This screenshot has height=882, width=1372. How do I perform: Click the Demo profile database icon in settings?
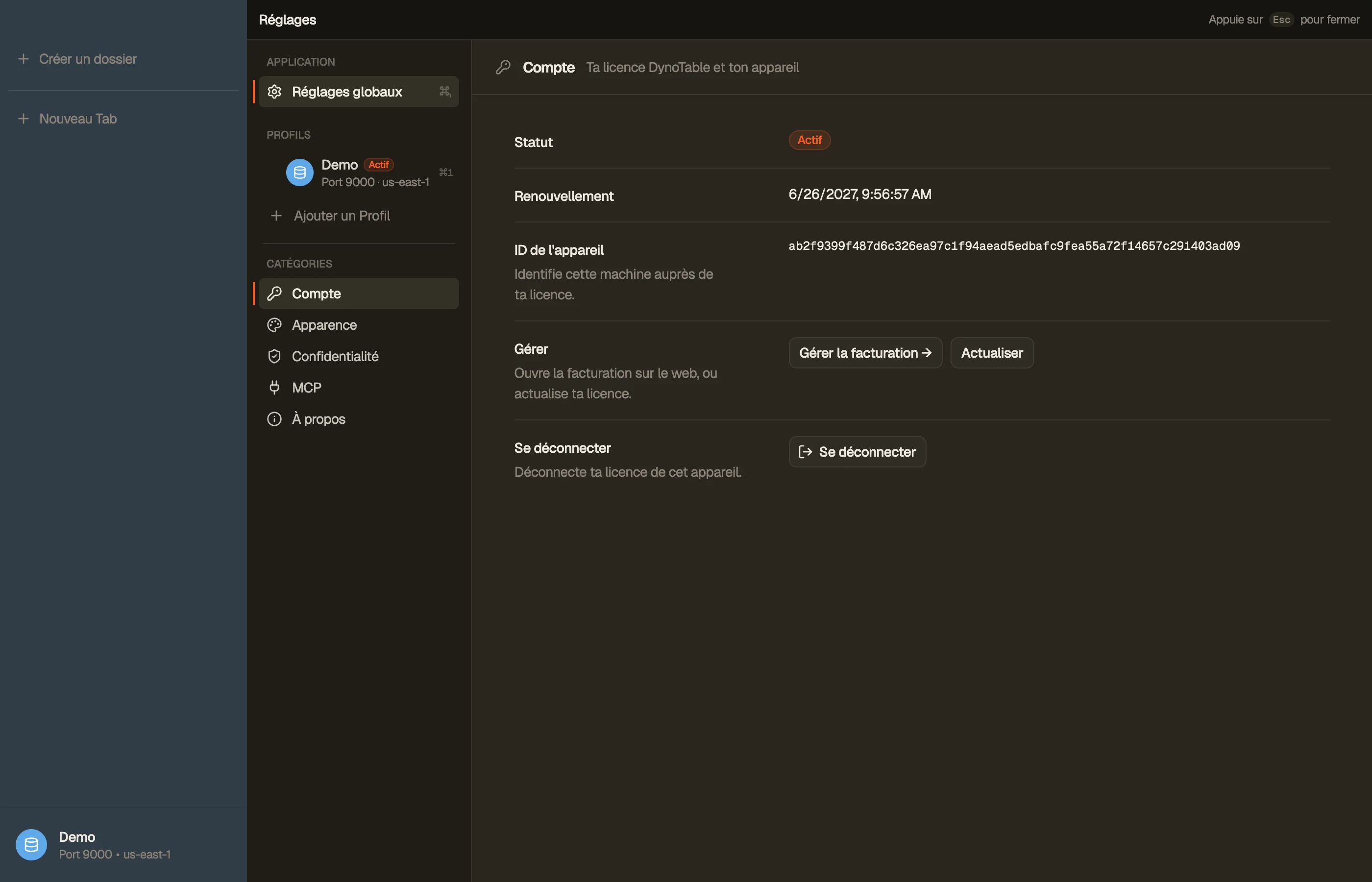pos(299,172)
